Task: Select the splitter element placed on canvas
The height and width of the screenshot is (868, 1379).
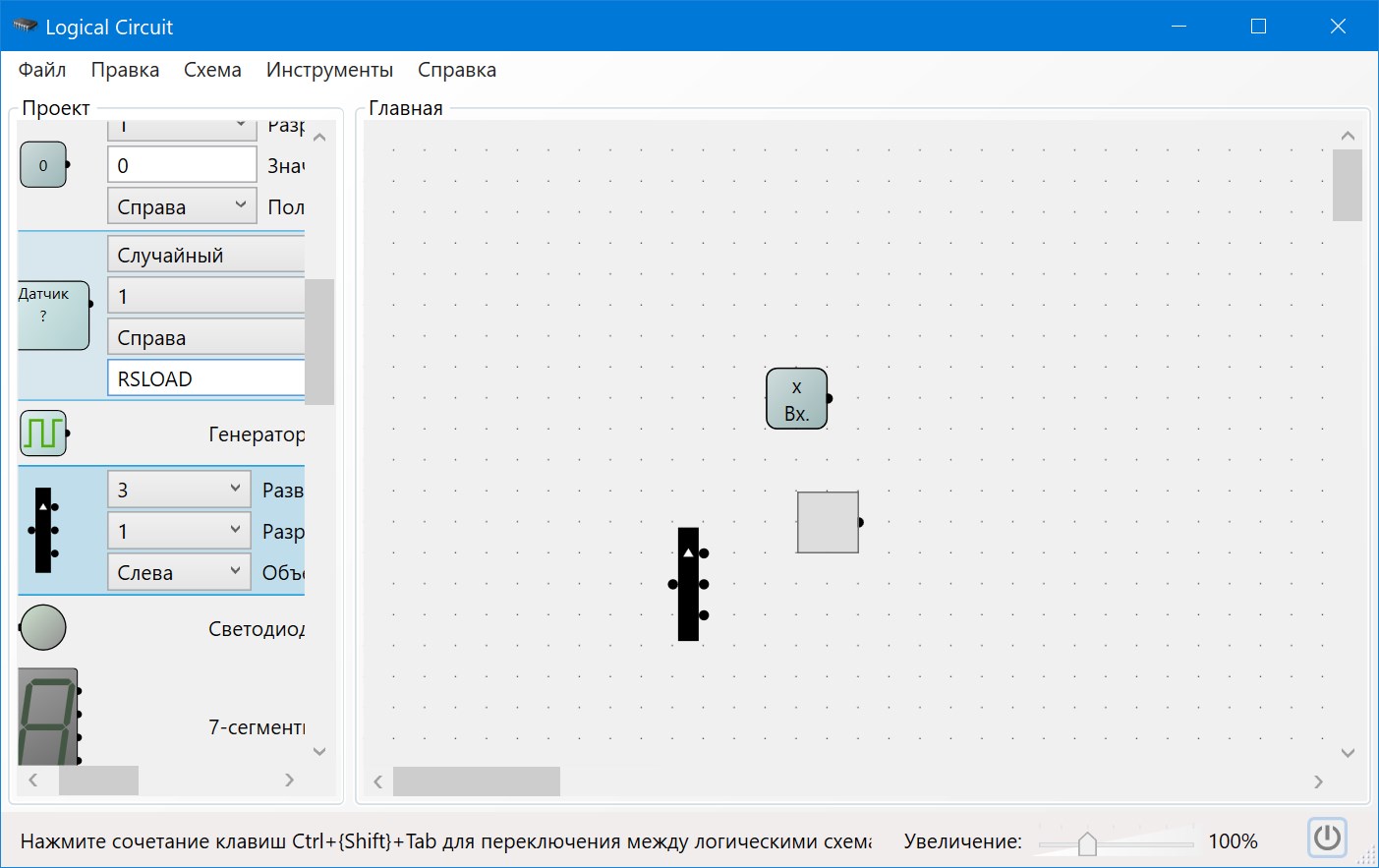Action: 688,585
